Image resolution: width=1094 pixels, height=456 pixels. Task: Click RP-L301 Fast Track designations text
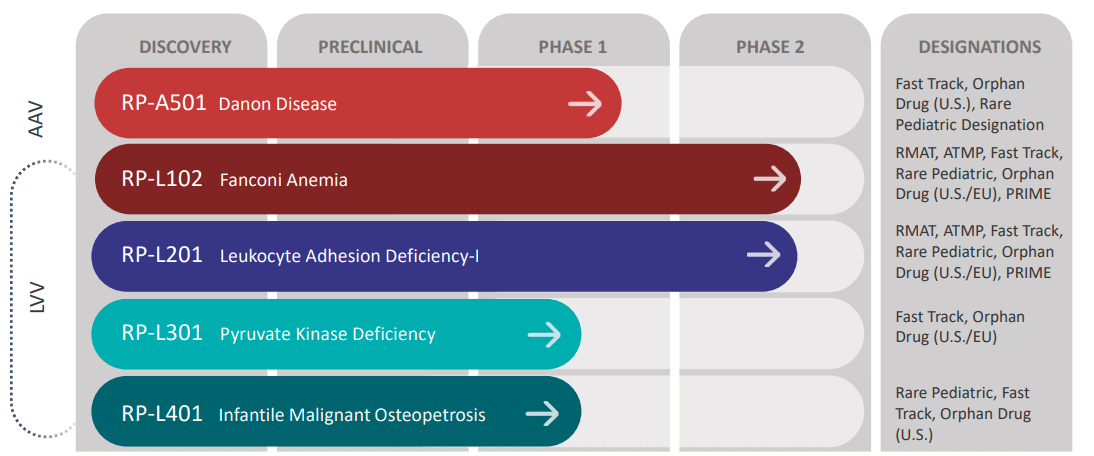coord(960,326)
